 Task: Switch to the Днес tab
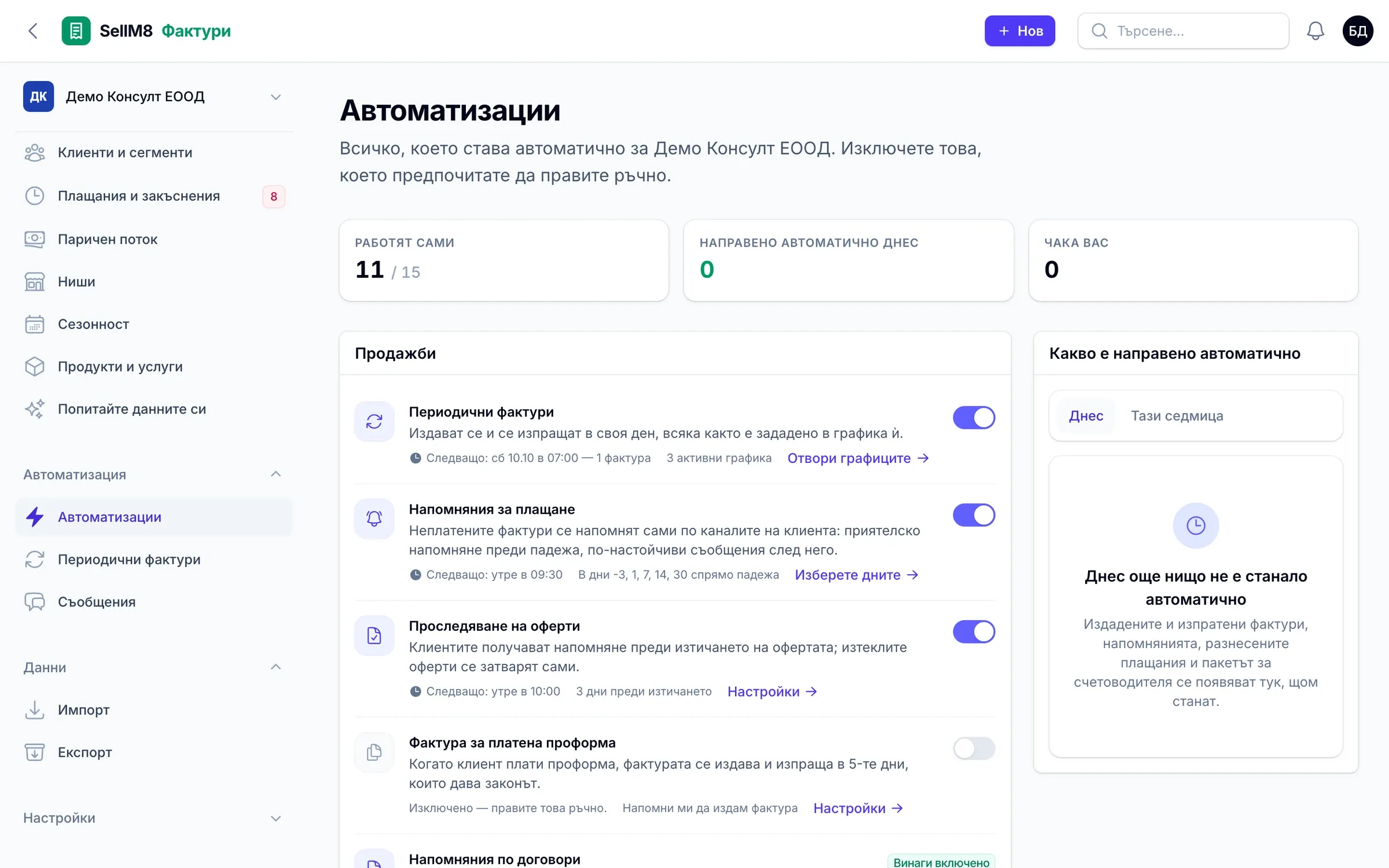[x=1086, y=415]
